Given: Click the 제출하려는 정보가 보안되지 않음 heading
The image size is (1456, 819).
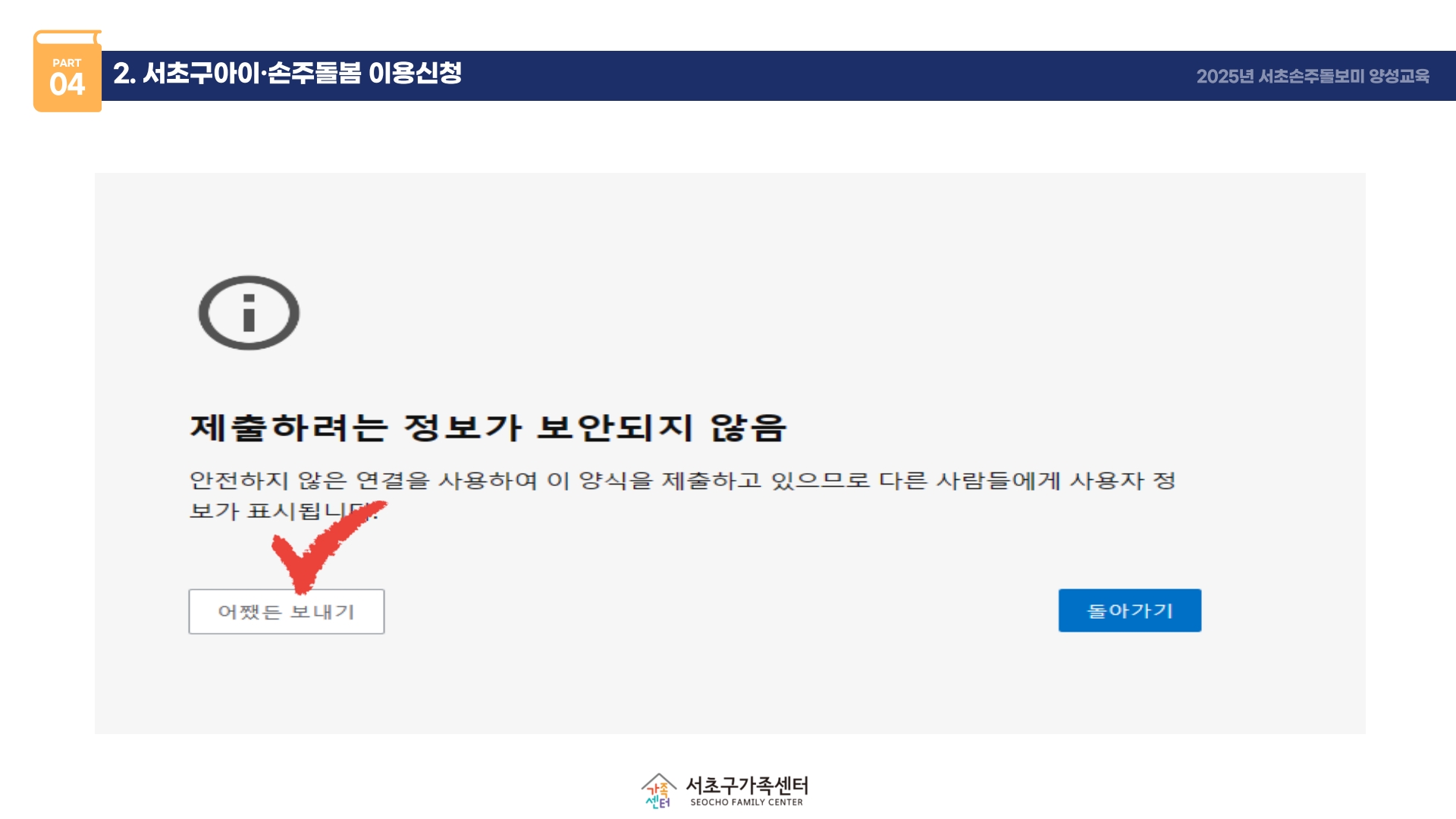Looking at the screenshot, I should pyautogui.click(x=488, y=428).
